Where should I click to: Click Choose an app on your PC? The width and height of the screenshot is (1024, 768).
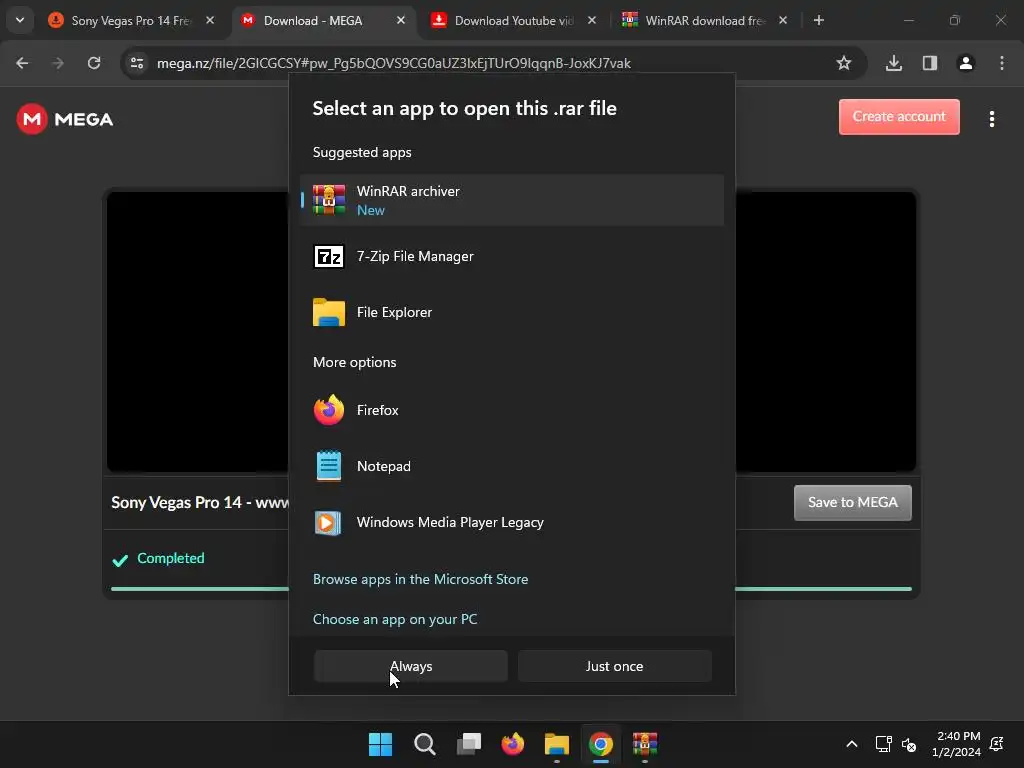click(395, 619)
